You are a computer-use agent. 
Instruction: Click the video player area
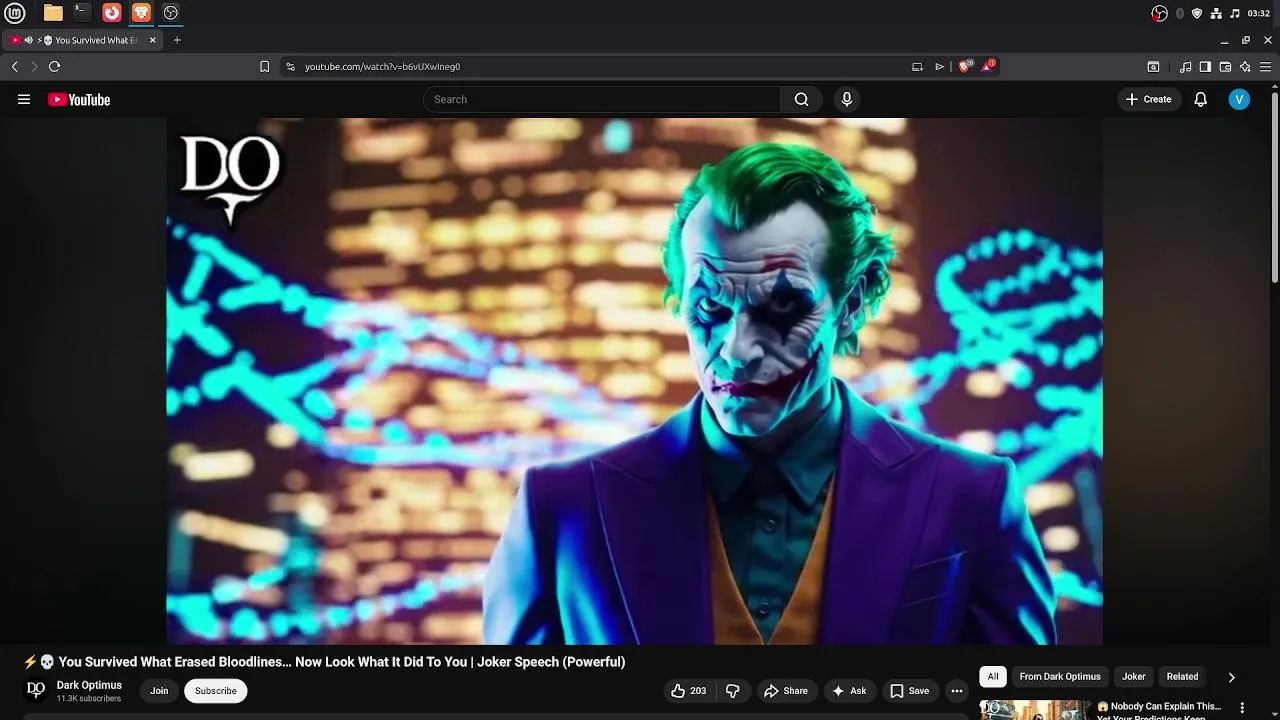[634, 381]
